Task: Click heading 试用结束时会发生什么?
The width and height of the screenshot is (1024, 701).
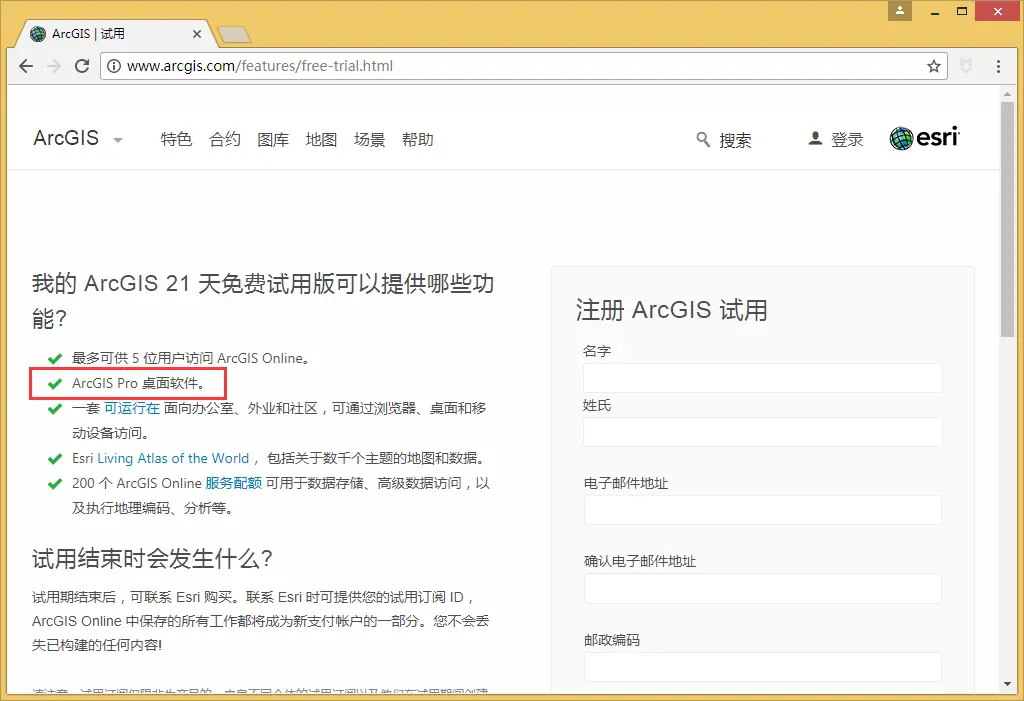Action: [152, 559]
